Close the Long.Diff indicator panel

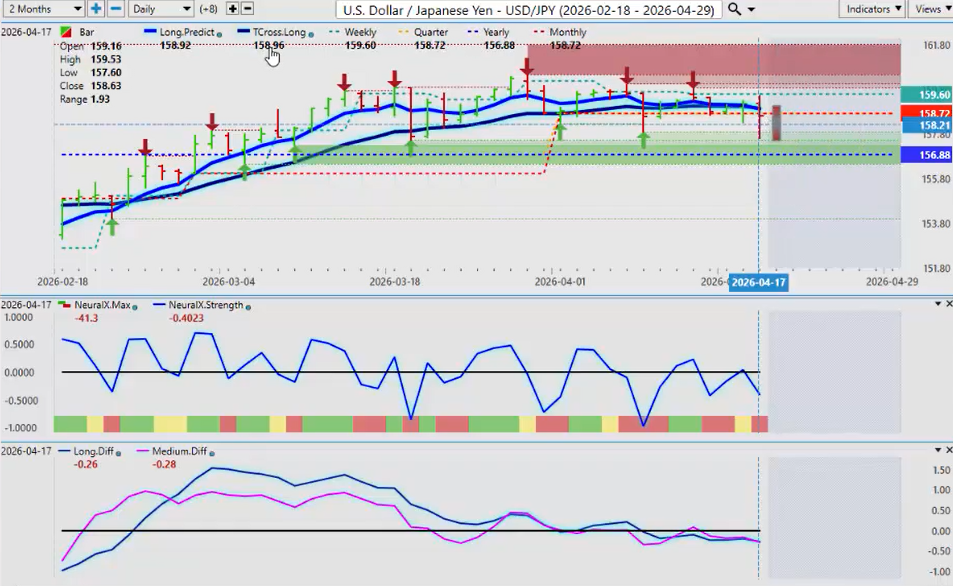[947, 451]
